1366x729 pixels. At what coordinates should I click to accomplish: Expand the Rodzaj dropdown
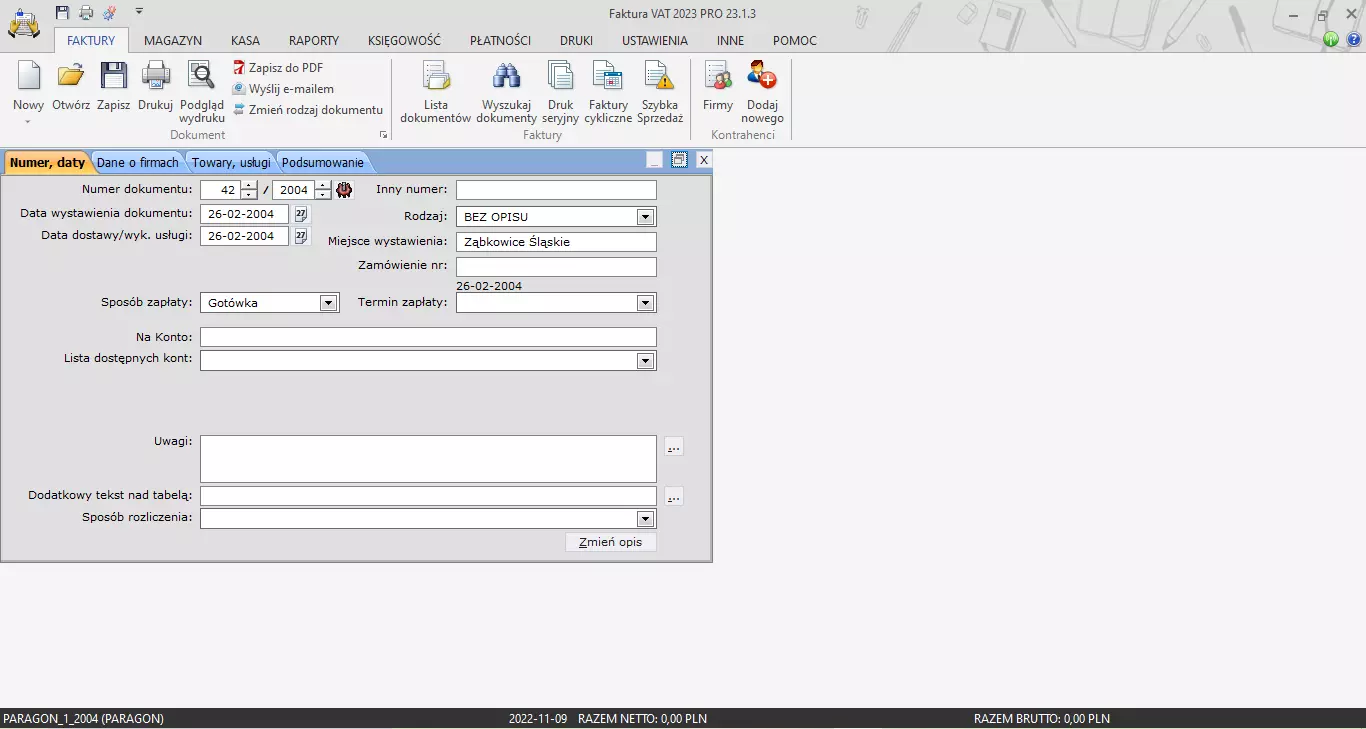(x=645, y=217)
